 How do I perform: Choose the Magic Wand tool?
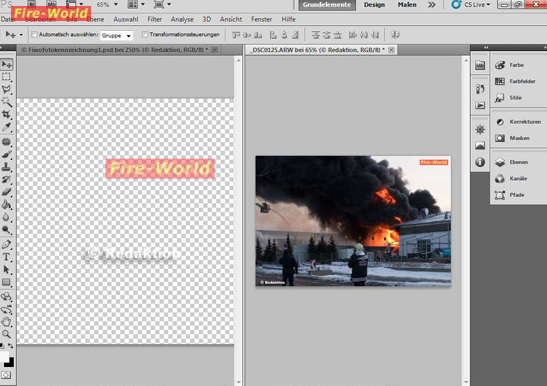(x=6, y=102)
